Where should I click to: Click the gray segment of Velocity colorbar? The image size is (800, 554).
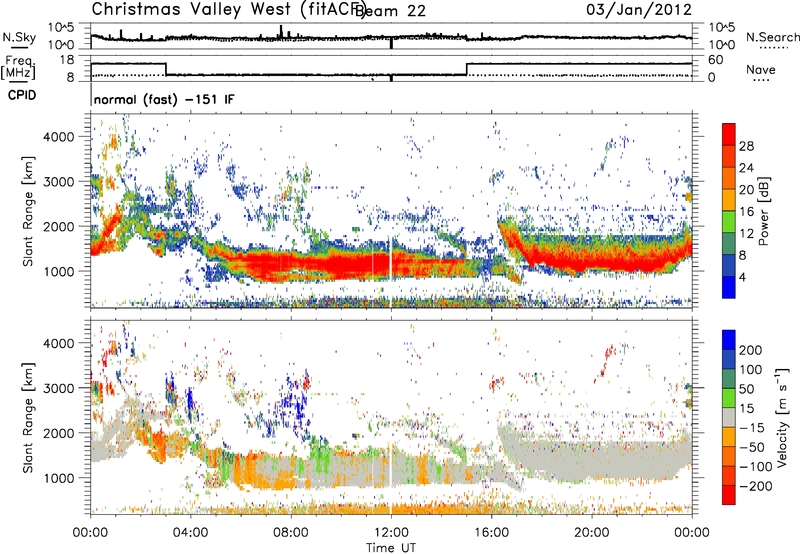(x=729, y=418)
